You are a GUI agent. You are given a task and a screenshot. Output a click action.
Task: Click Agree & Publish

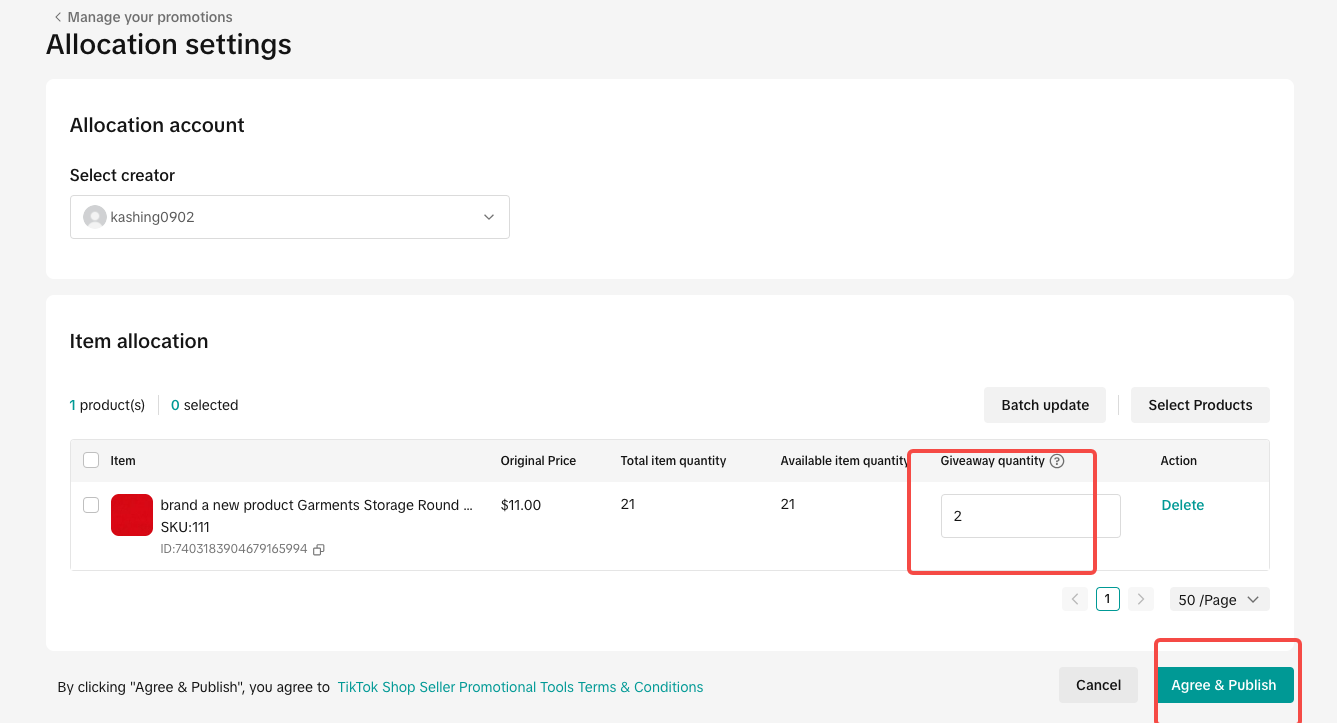point(1224,685)
